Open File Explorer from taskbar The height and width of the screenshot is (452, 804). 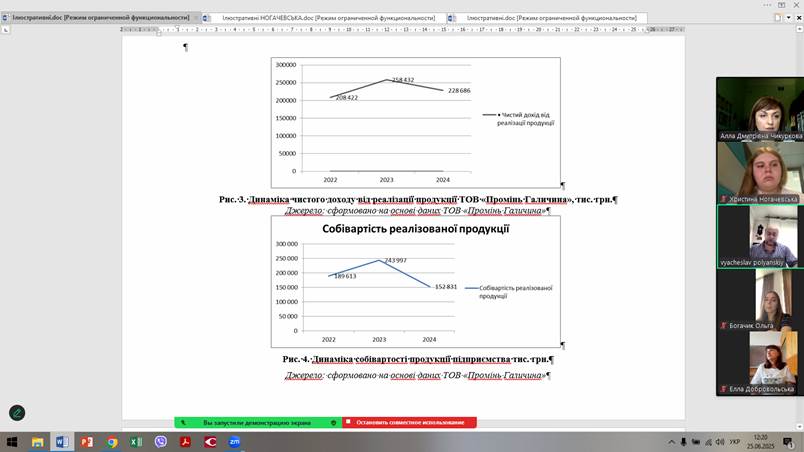tap(37, 441)
